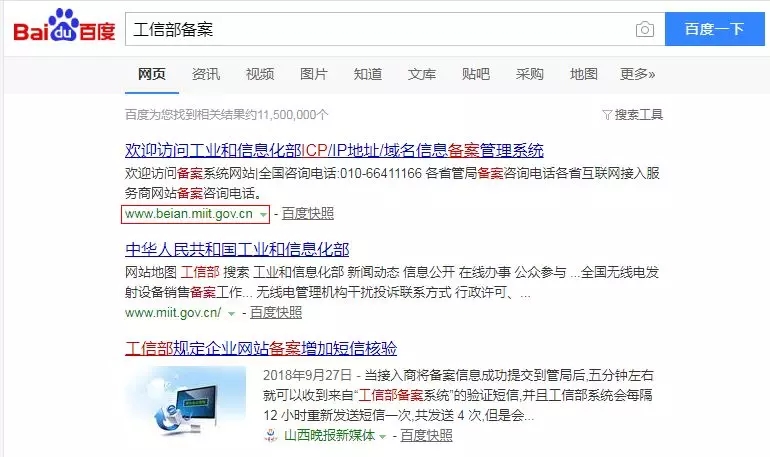Open 中华人民共和国工业和信息化部 result
Screen dimensions: 770x457
[237, 249]
